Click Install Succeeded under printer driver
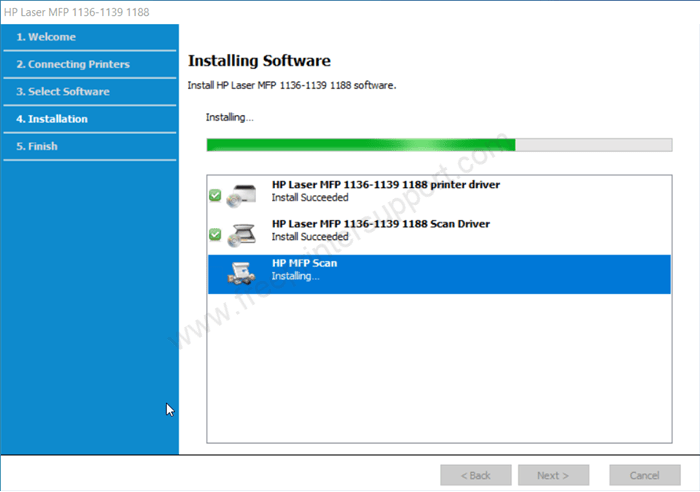700x492 pixels. click(310, 197)
